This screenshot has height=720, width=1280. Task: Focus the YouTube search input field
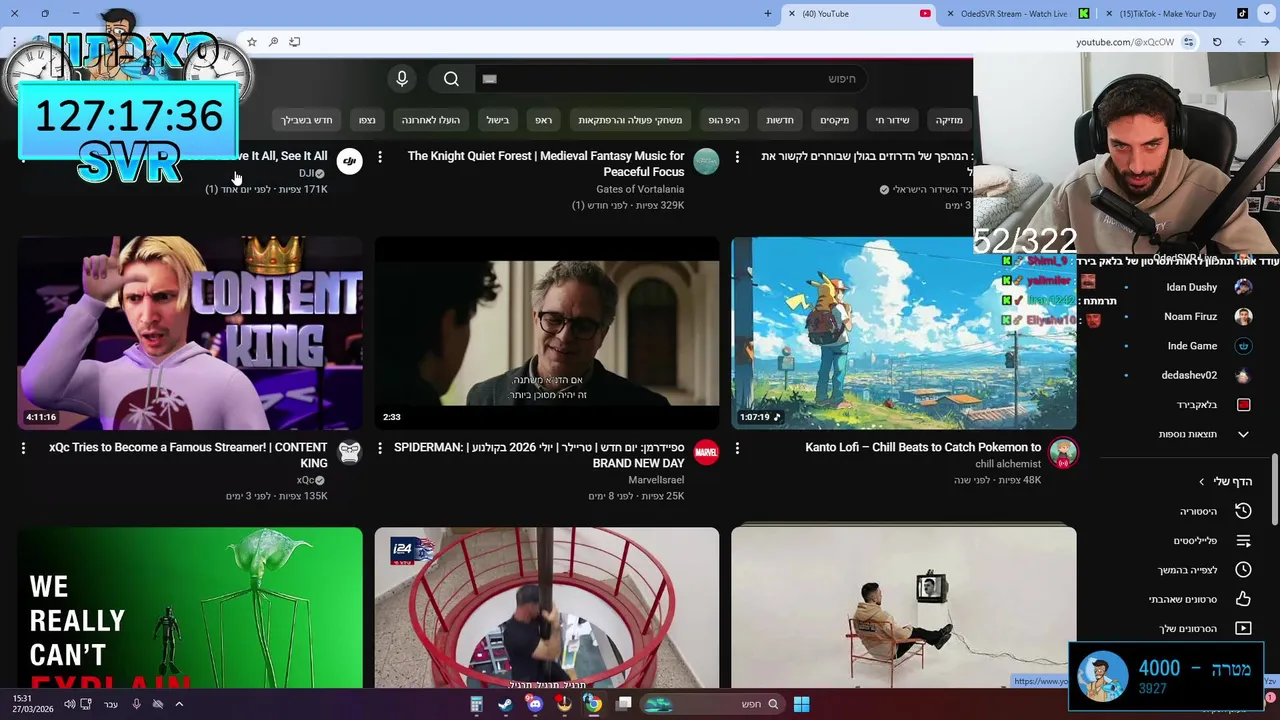pyautogui.click(x=670, y=79)
